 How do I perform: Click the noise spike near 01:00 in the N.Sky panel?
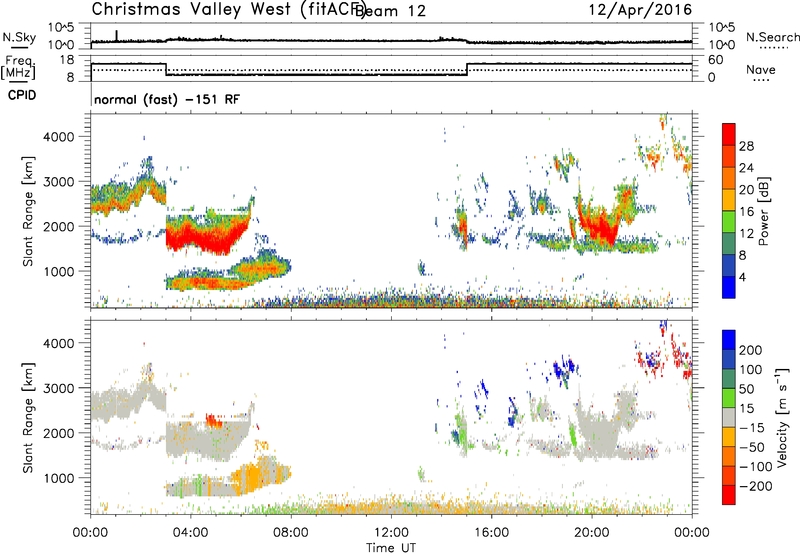tap(116, 35)
